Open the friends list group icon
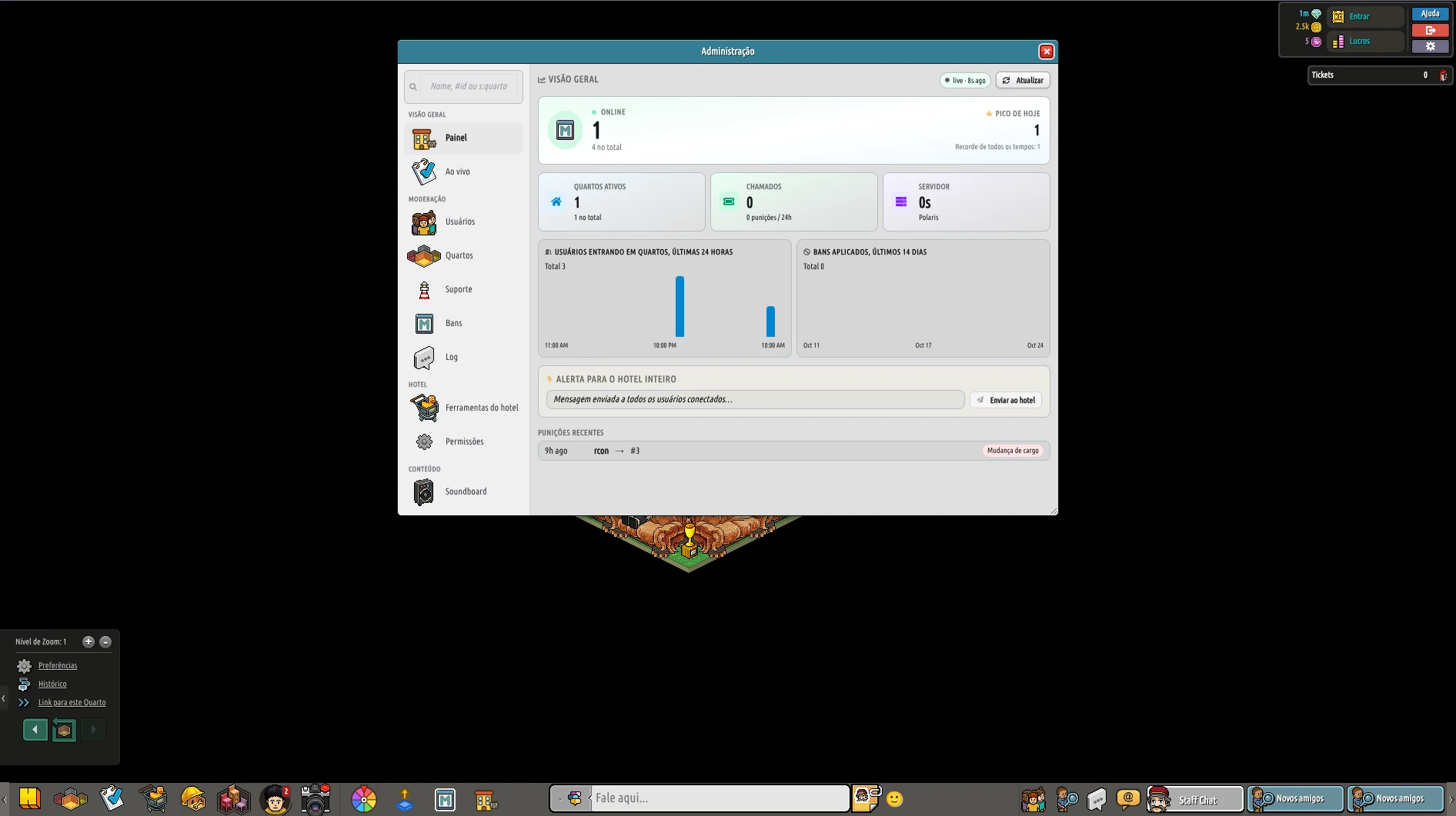The width and height of the screenshot is (1456, 816). pyautogui.click(x=1034, y=799)
